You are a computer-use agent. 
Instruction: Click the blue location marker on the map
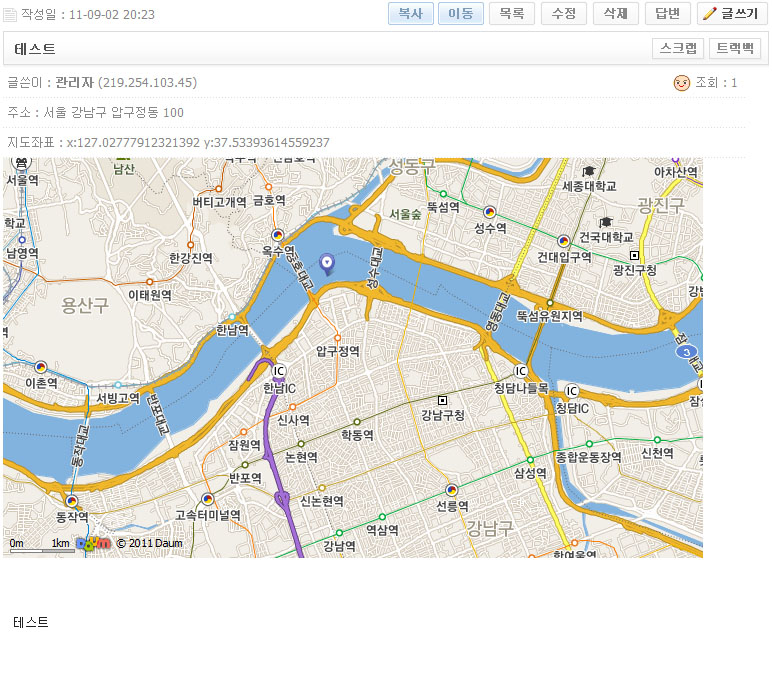tap(326, 263)
